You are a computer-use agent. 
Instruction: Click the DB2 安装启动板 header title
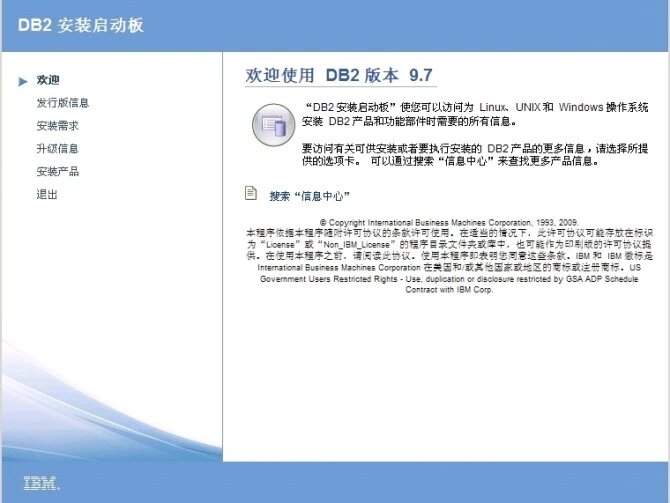(x=81, y=25)
